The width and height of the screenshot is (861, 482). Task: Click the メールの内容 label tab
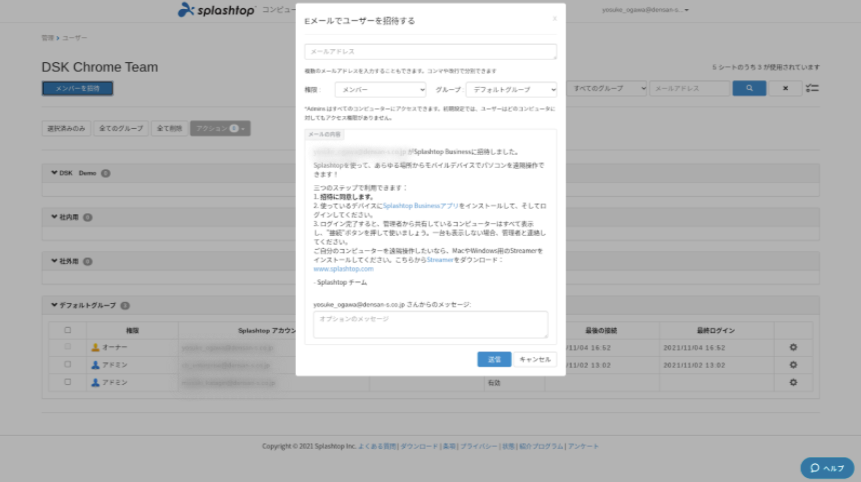(324, 134)
